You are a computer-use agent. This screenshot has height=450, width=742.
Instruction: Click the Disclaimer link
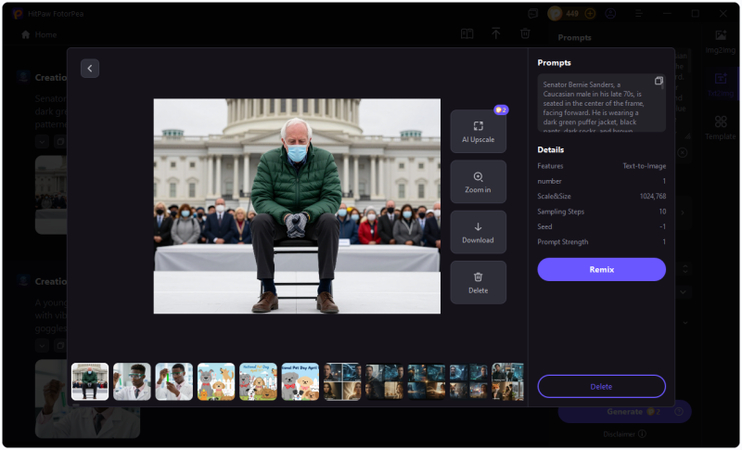pyautogui.click(x=625, y=434)
